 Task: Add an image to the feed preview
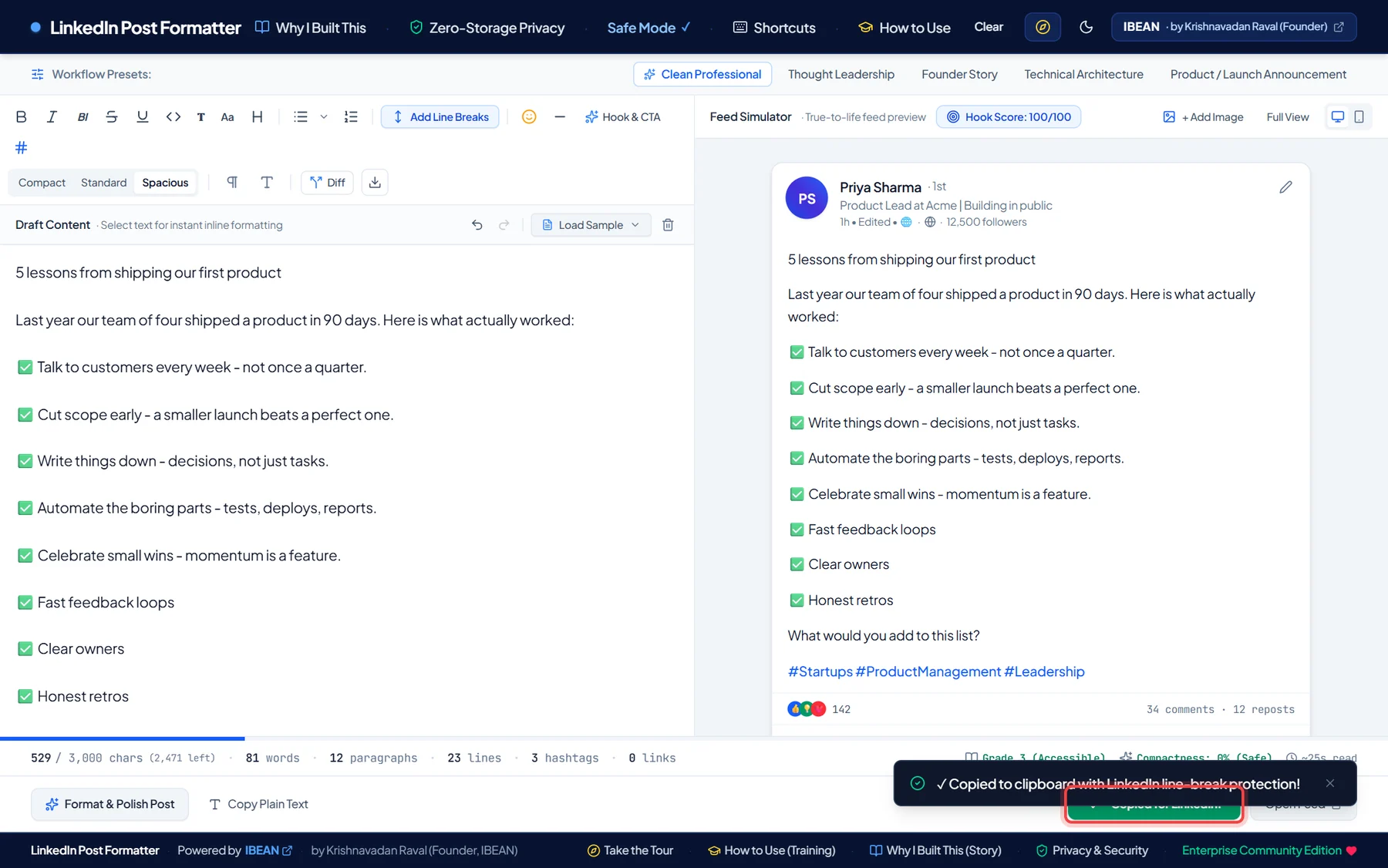pos(1203,117)
